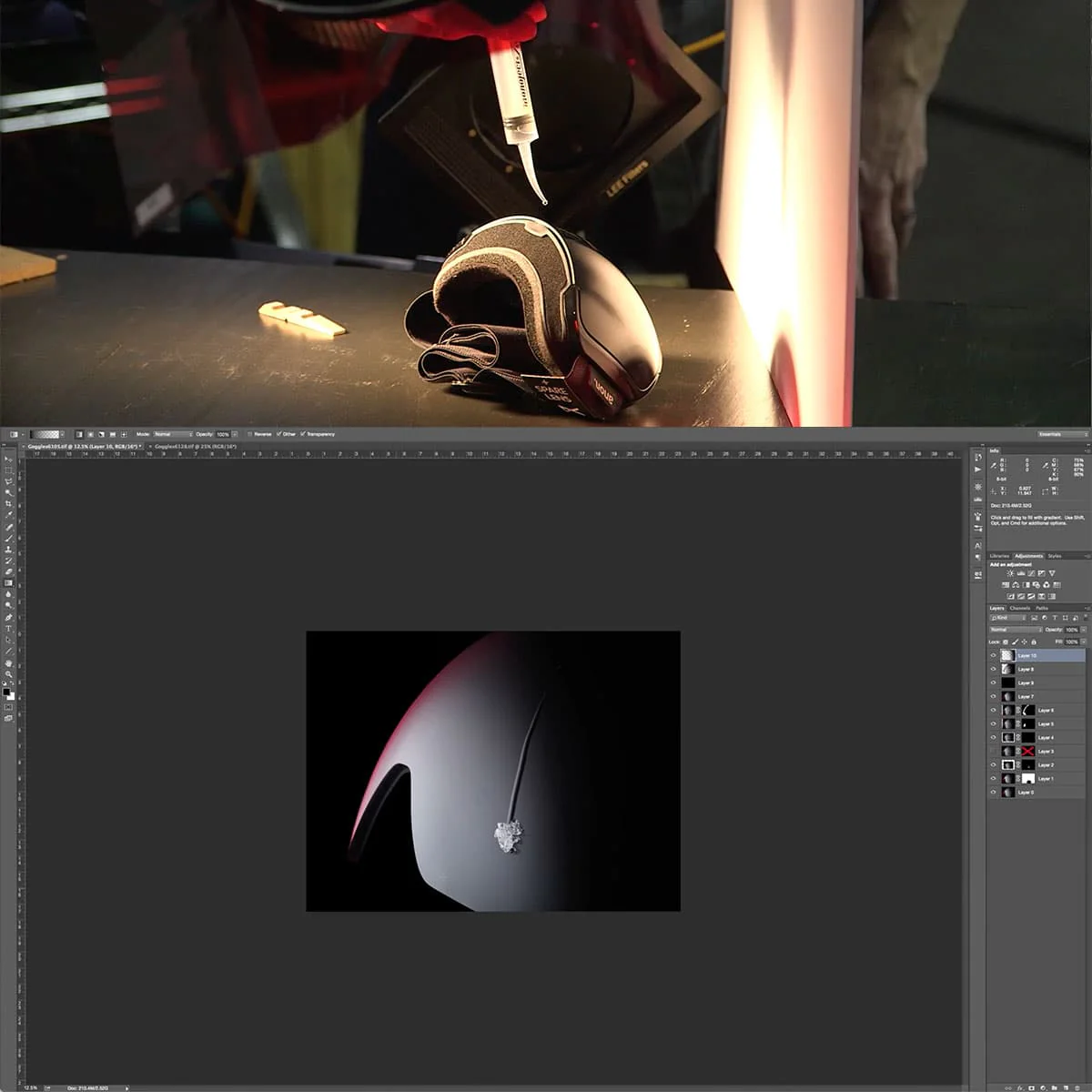1092x1092 pixels.
Task: Show the hidden Layer 3 visibility eye
Action: pos(993,752)
